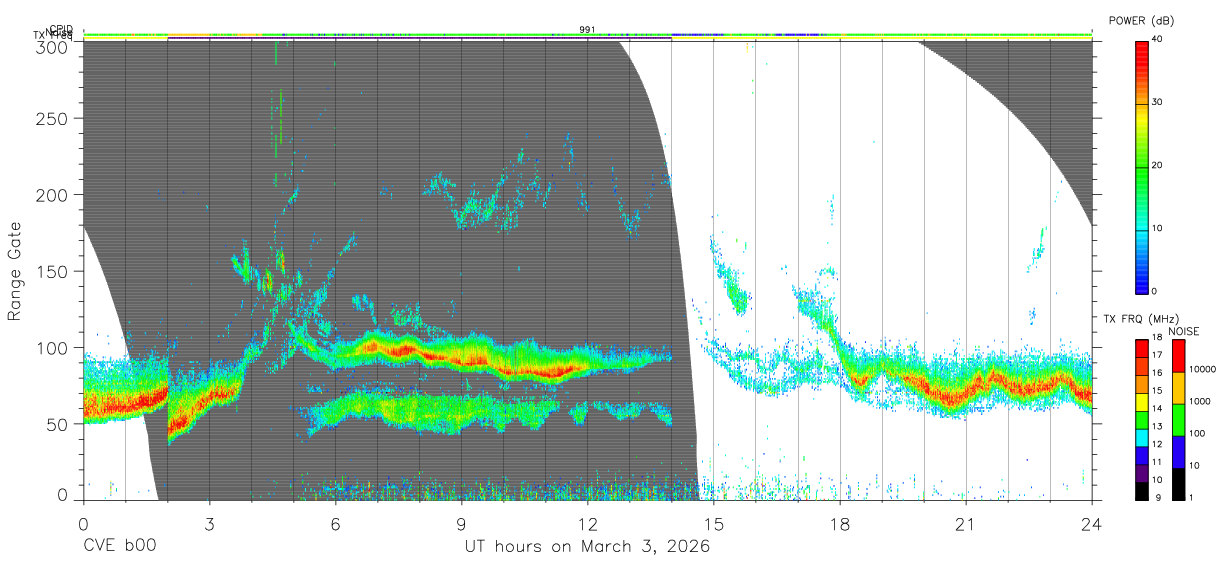Click the red top segment of the NOISE scale

(x=1178, y=355)
